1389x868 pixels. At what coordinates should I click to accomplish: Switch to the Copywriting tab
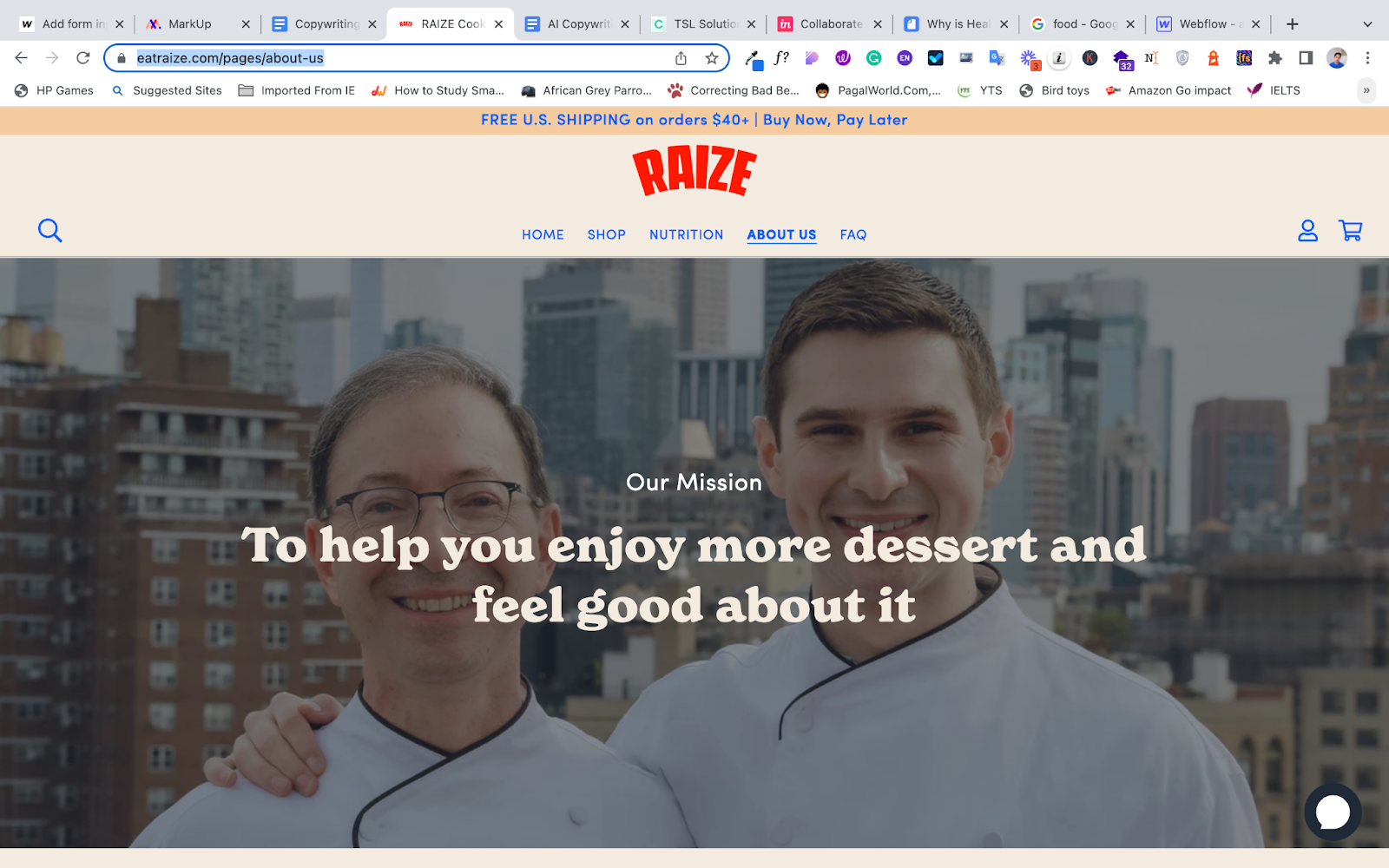coord(325,24)
